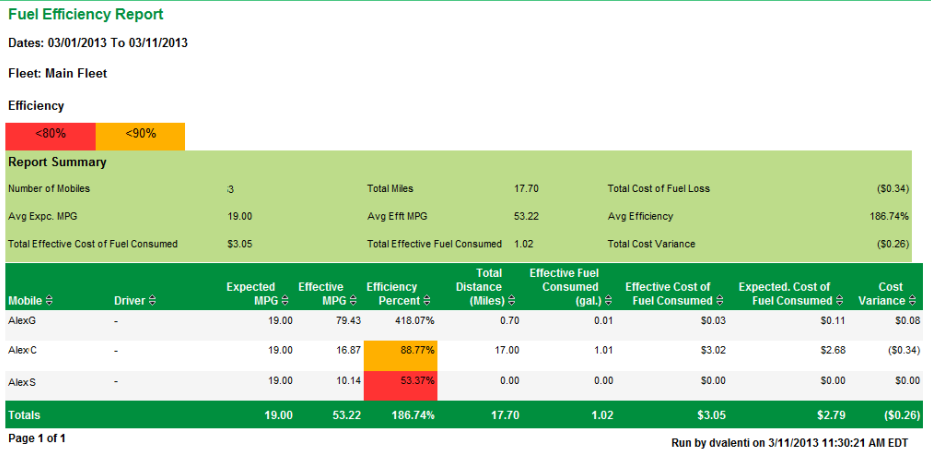
Task: Click the $0.11 expected cost for AlexG
Action: [833, 321]
